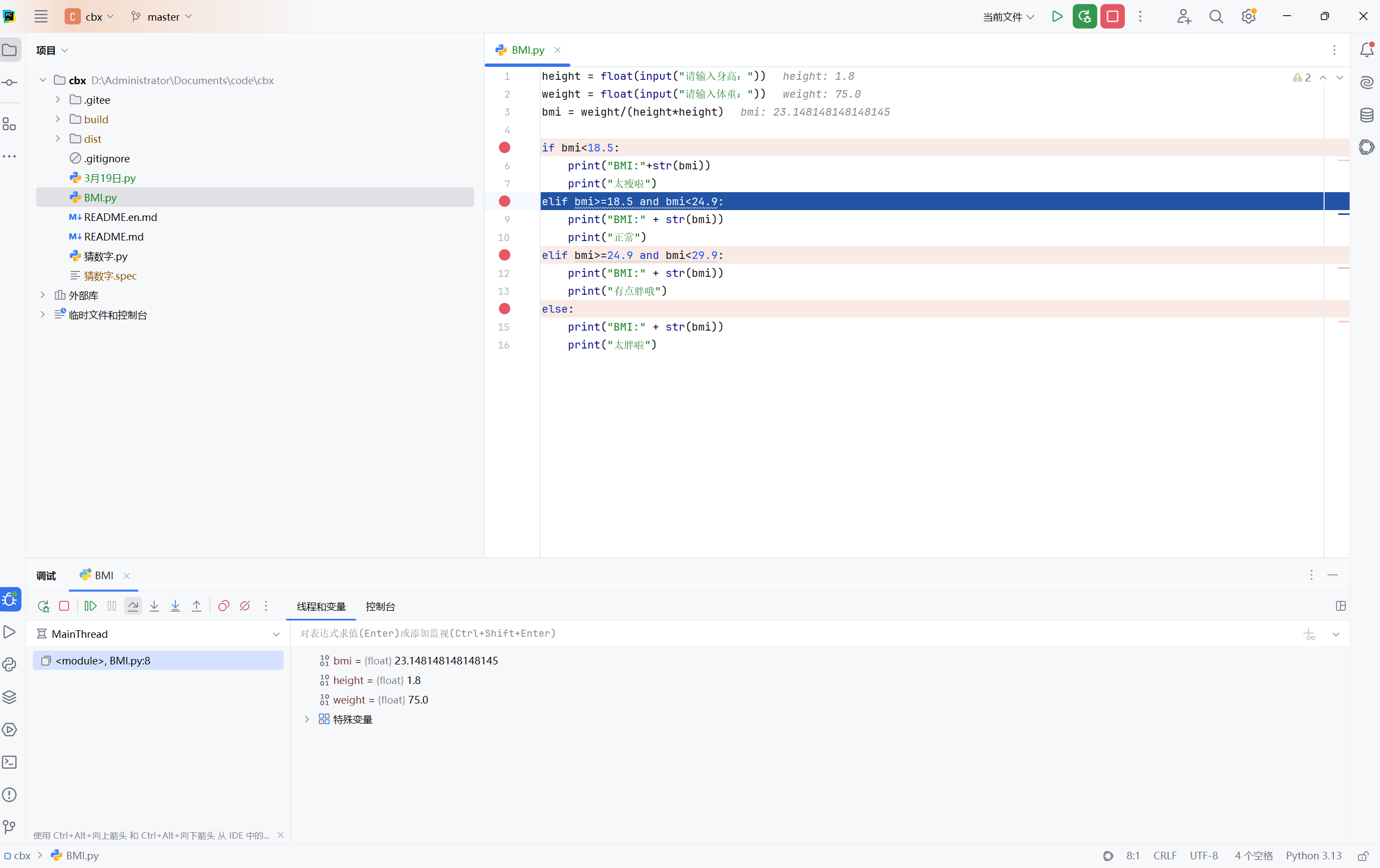The width and height of the screenshot is (1380, 868).
Task: Expand the build folder in project tree
Action: tap(58, 119)
